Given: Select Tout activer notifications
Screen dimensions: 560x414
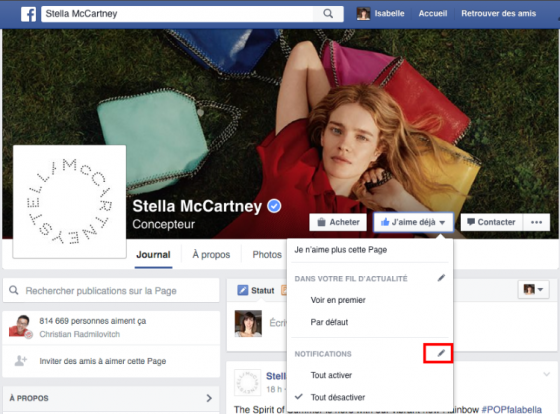Looking at the screenshot, I should (x=331, y=375).
